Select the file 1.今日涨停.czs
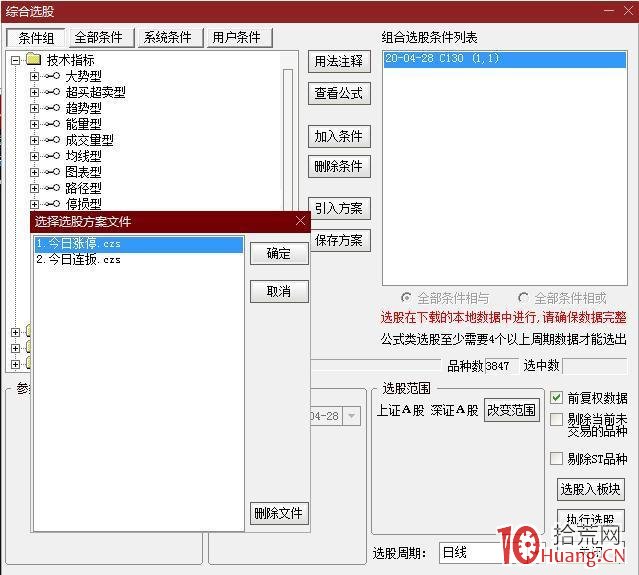The height and width of the screenshot is (575, 639). click(139, 244)
